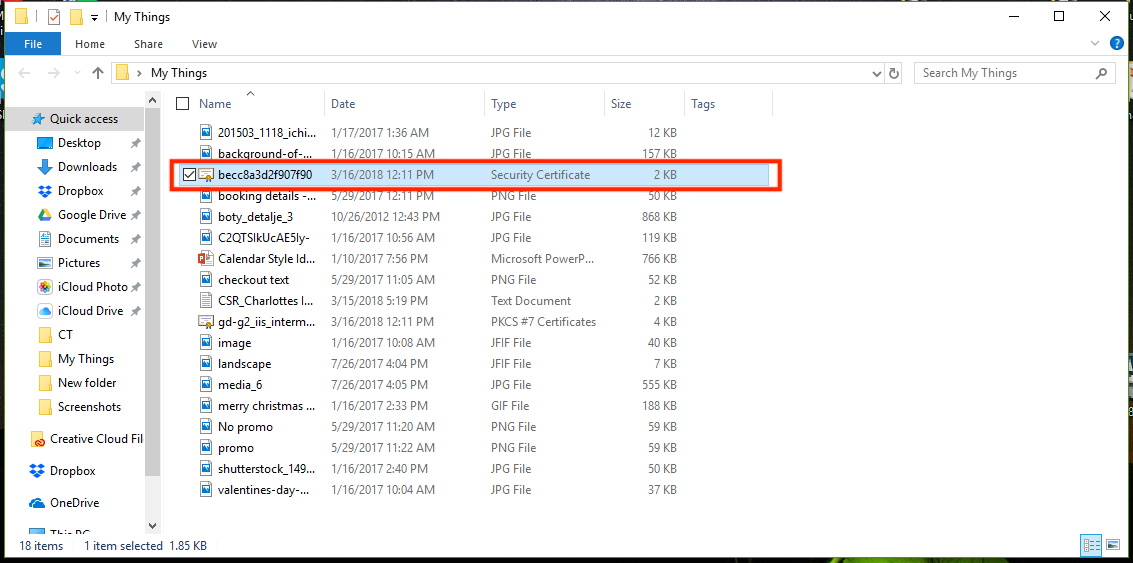The width and height of the screenshot is (1133, 563).
Task: Click the Calendar Style PowerPoint file icon
Action: coord(206,259)
